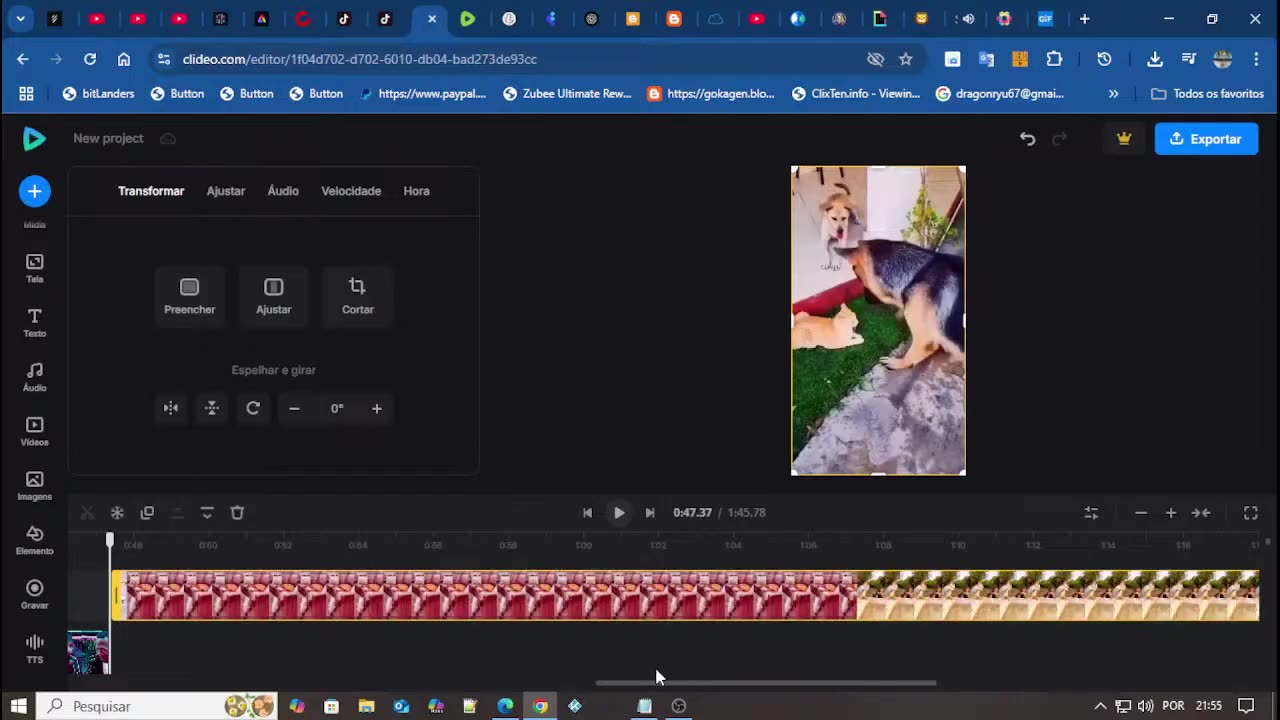Skip to previous clip
Viewport: 1280px width, 720px height.
[x=587, y=513]
